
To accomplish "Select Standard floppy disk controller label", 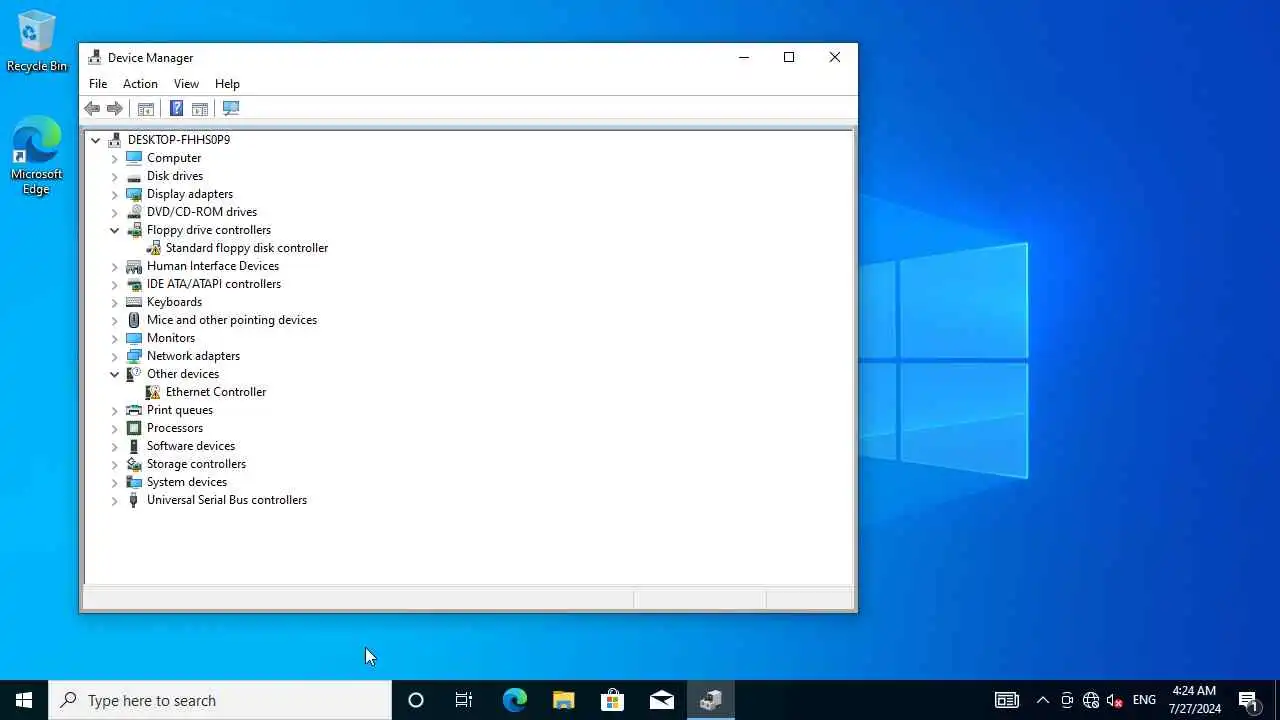I will point(247,248).
